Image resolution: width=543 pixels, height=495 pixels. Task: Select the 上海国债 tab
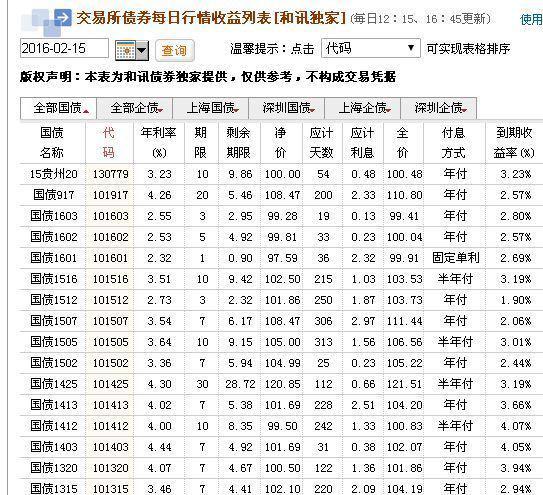211,108
